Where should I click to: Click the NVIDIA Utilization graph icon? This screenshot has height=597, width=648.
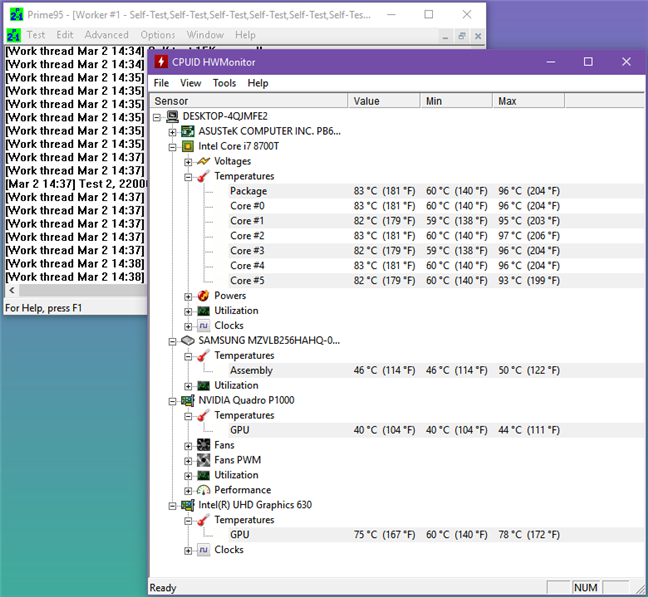click(x=203, y=475)
